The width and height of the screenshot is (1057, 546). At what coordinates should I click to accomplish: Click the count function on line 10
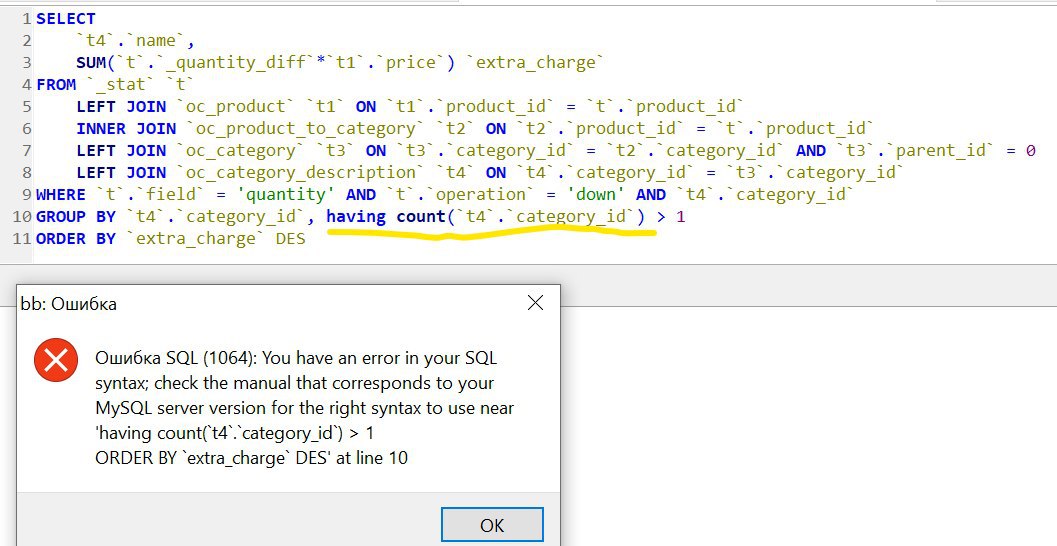point(421,217)
